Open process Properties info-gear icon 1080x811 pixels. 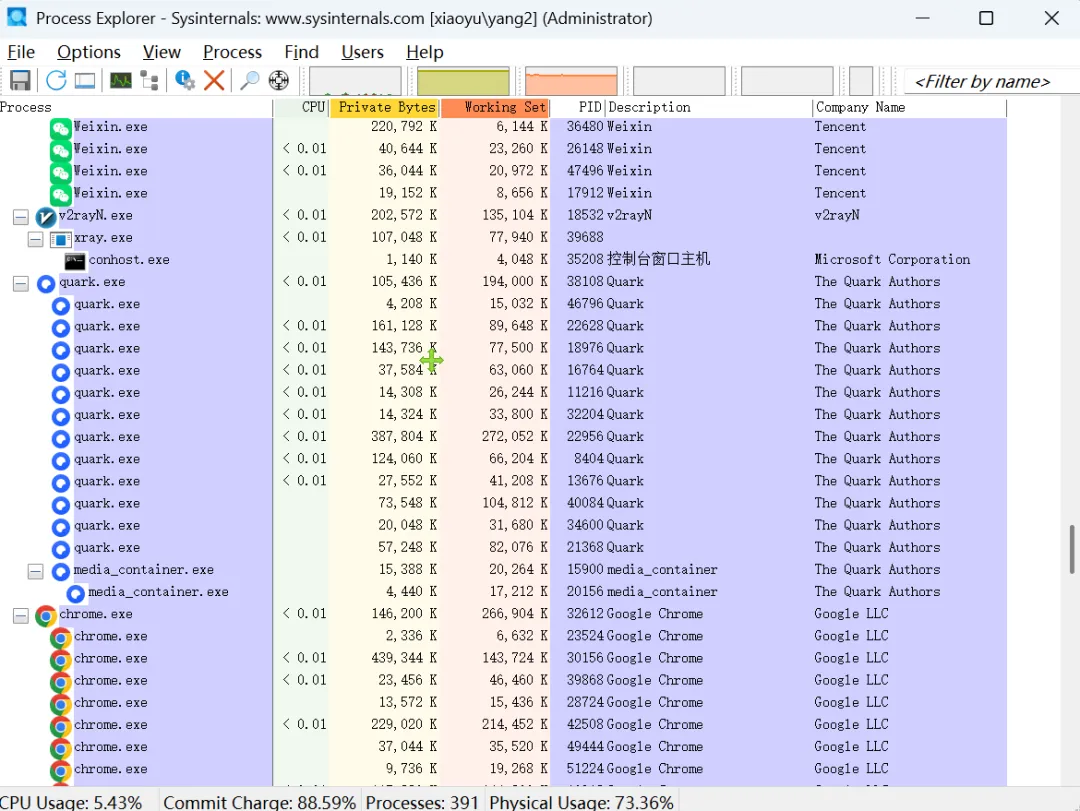point(185,81)
